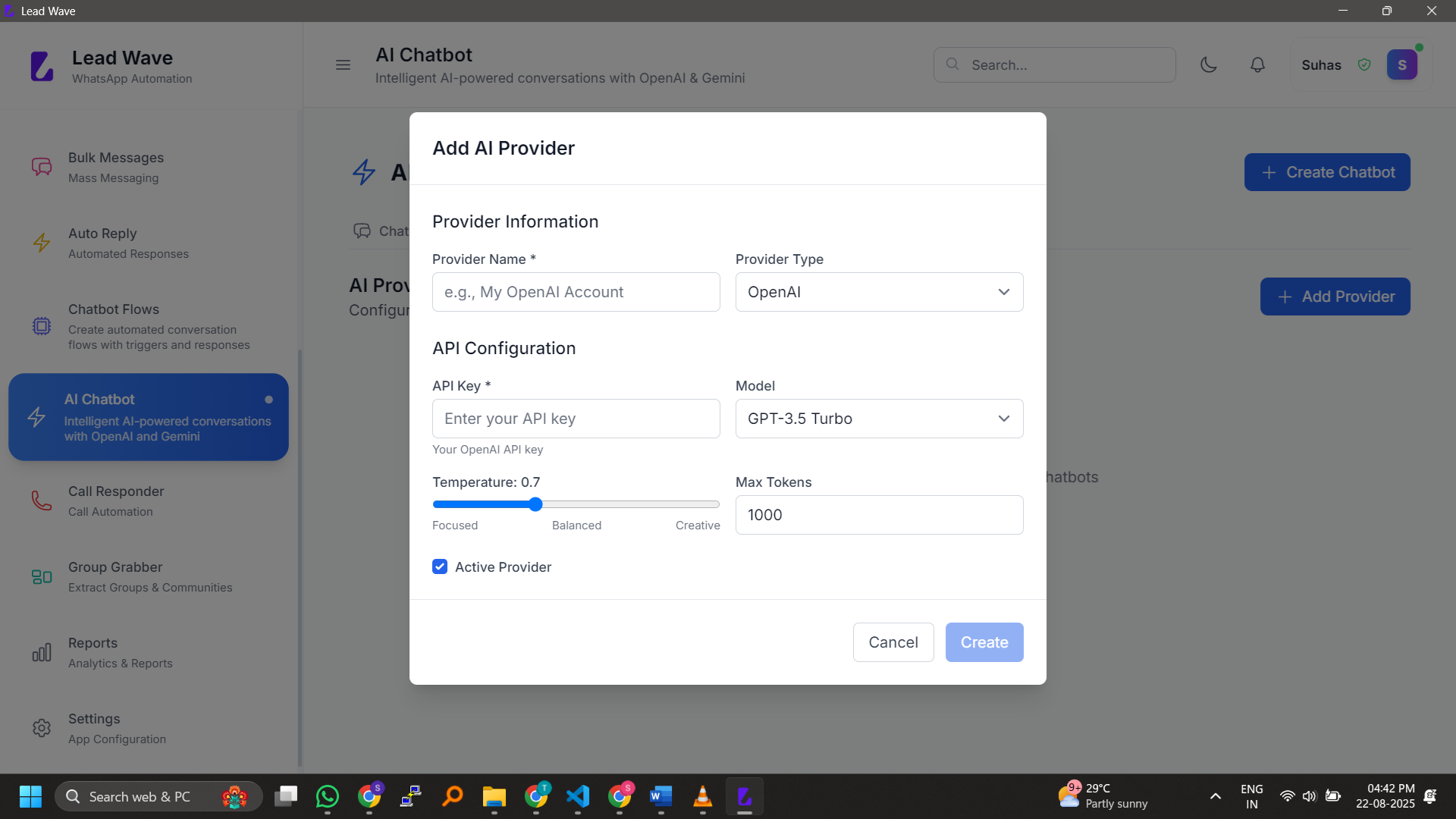Open Call Responder phone icon
The width and height of the screenshot is (1456, 819).
[42, 500]
